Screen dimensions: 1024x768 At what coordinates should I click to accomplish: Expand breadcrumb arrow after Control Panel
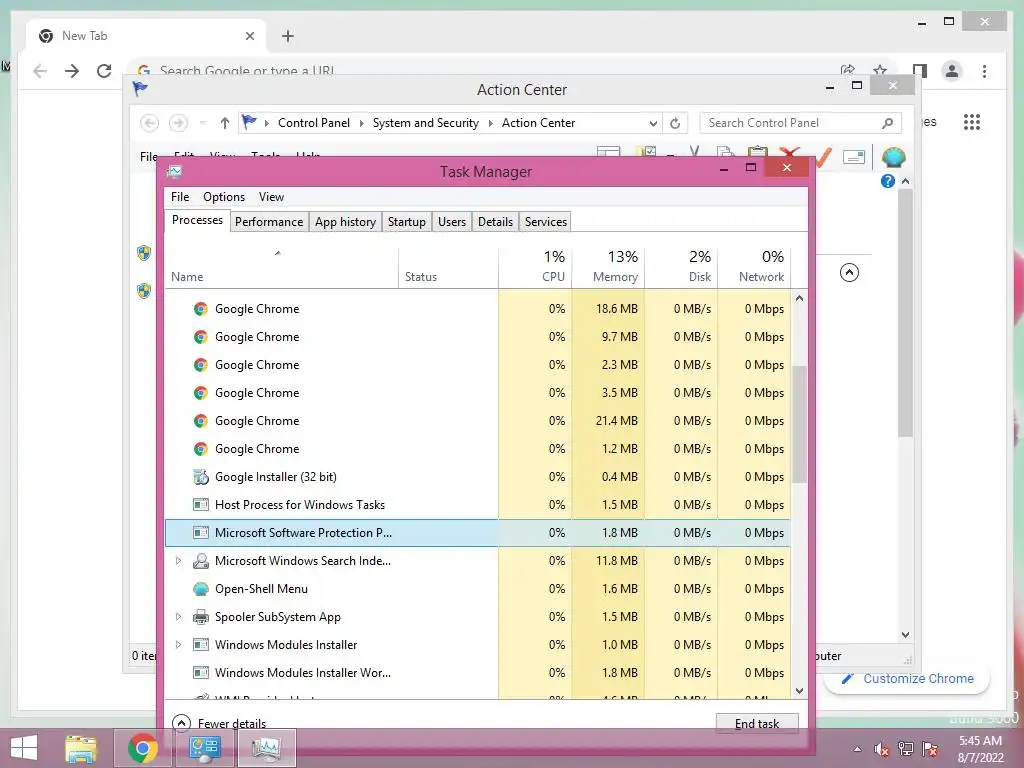(362, 123)
